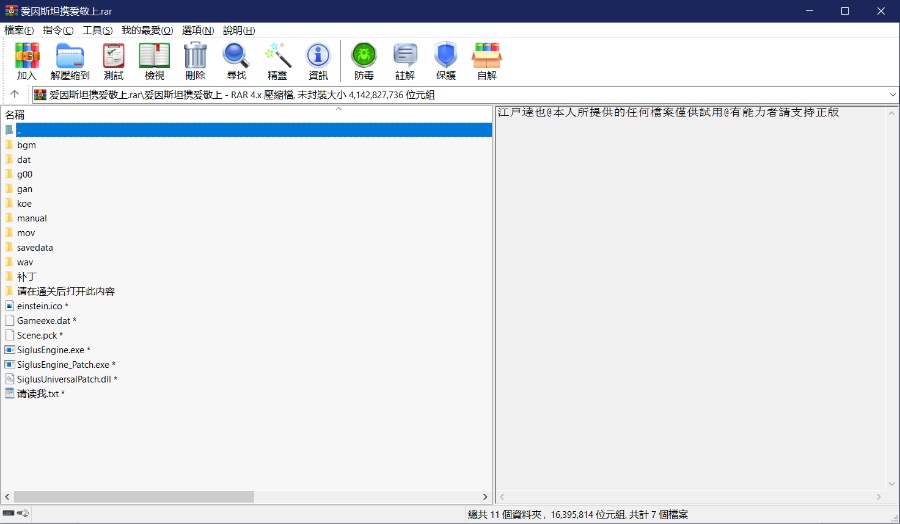This screenshot has height=524, width=900.
Task: Click the comment pane scroll-right arrow
Action: 879,496
